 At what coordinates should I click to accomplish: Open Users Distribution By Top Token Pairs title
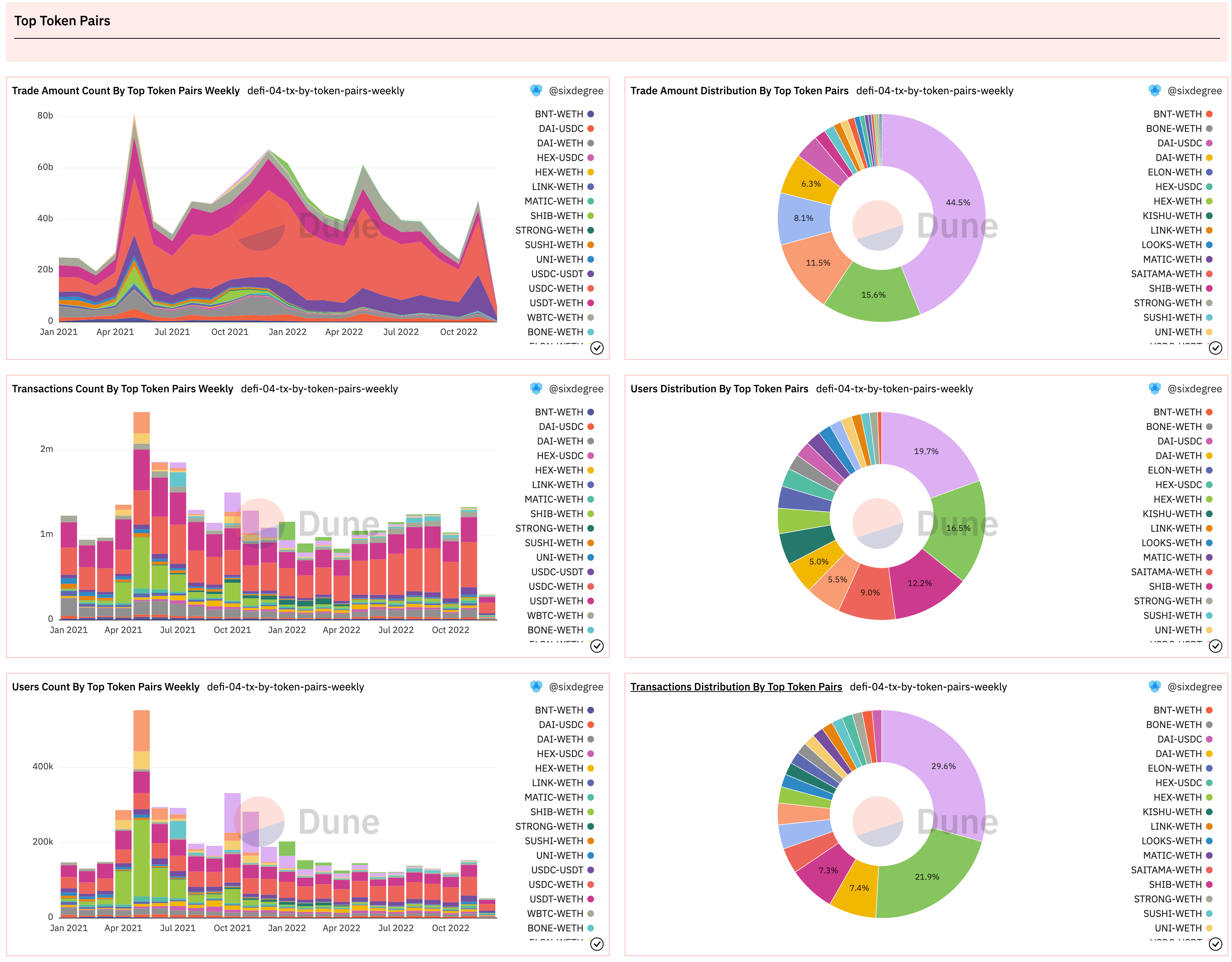[x=719, y=389]
